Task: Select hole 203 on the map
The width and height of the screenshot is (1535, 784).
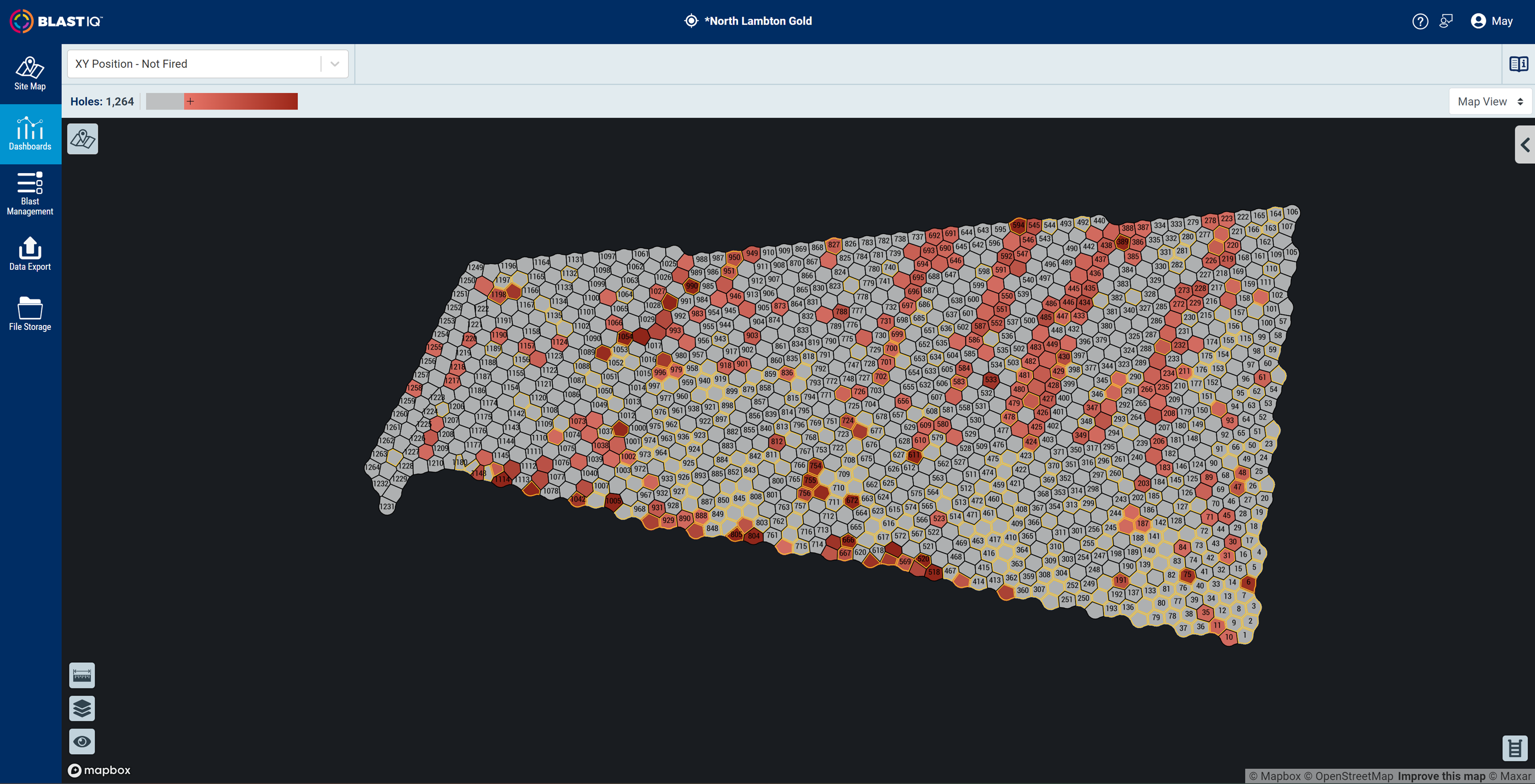Action: pos(1143,483)
